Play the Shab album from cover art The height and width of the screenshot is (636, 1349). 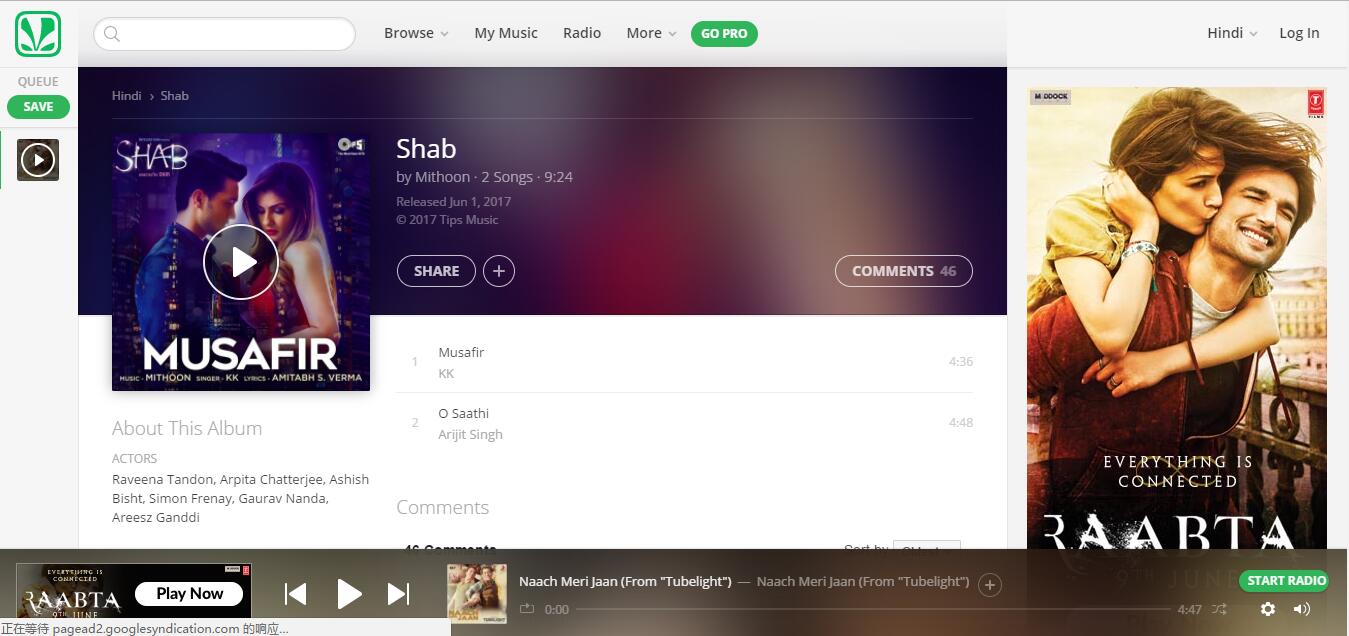241,262
